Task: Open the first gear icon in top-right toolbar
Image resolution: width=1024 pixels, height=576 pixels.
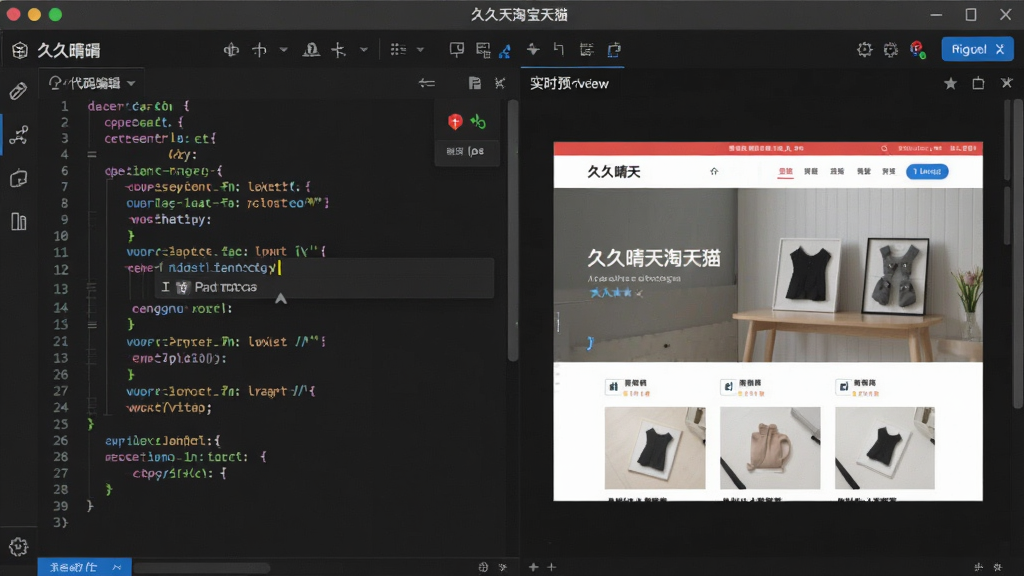Action: [865, 50]
